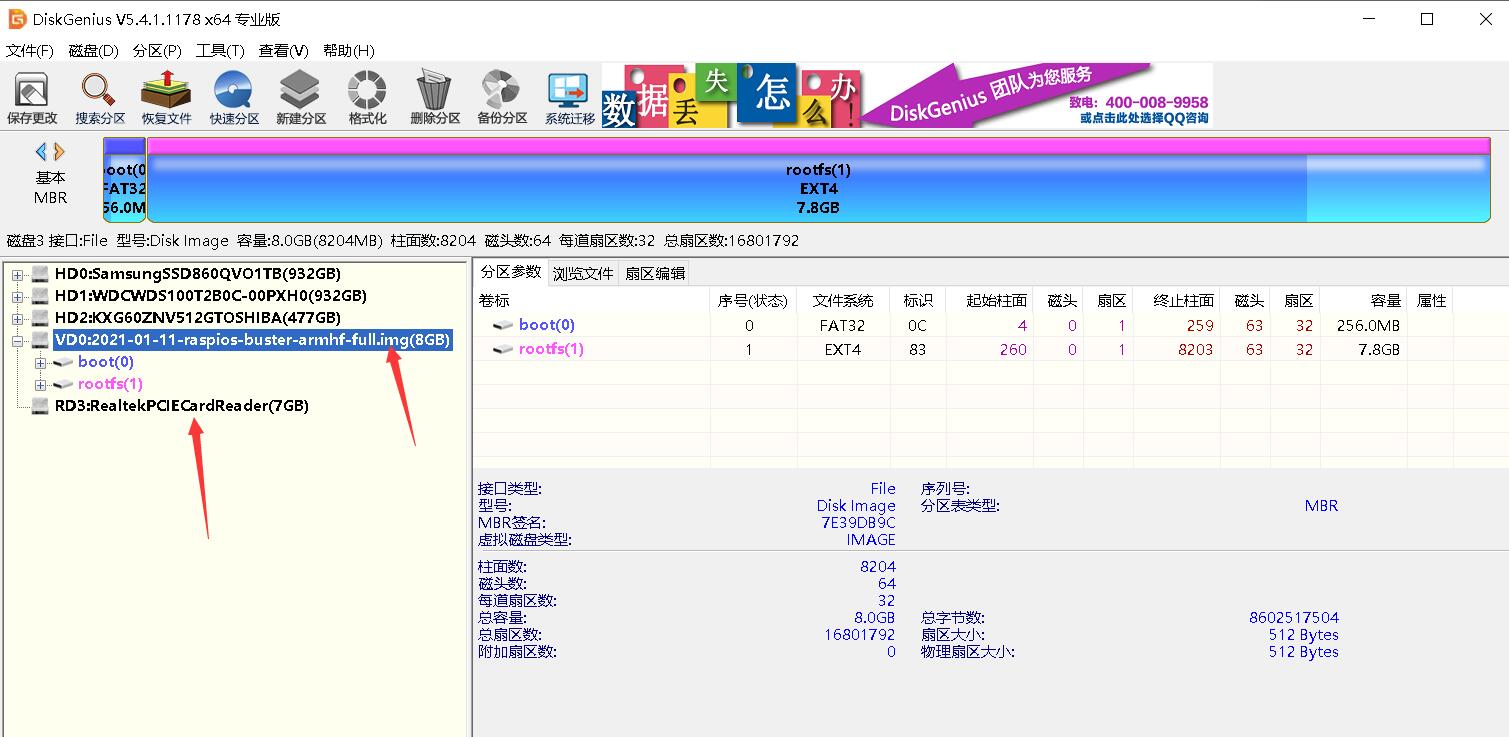Open the 帮助(H) menu
Viewport: 1509px width, 737px height.
point(349,50)
